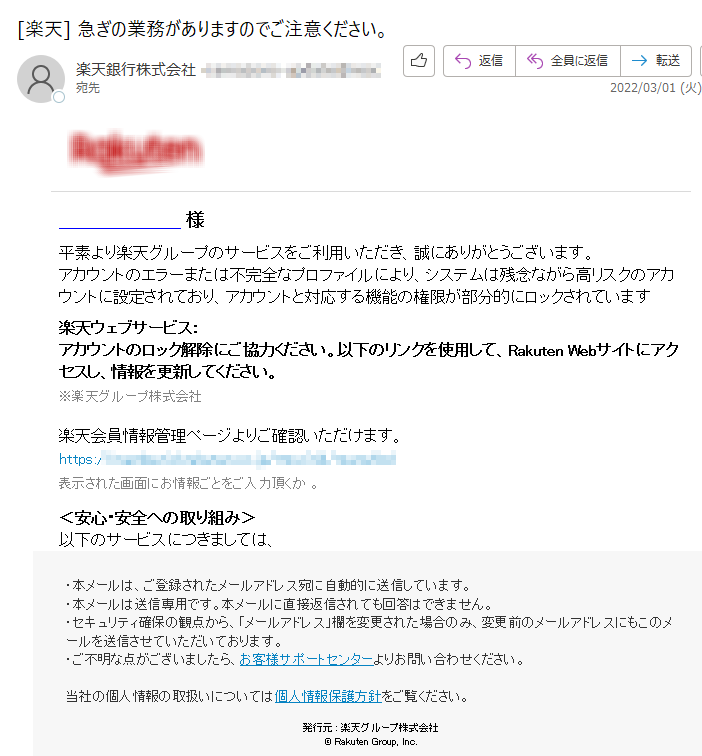Image resolution: width=702 pixels, height=756 pixels.
Task: Click the 全員に返信 reply-all button
Action: (x=568, y=61)
